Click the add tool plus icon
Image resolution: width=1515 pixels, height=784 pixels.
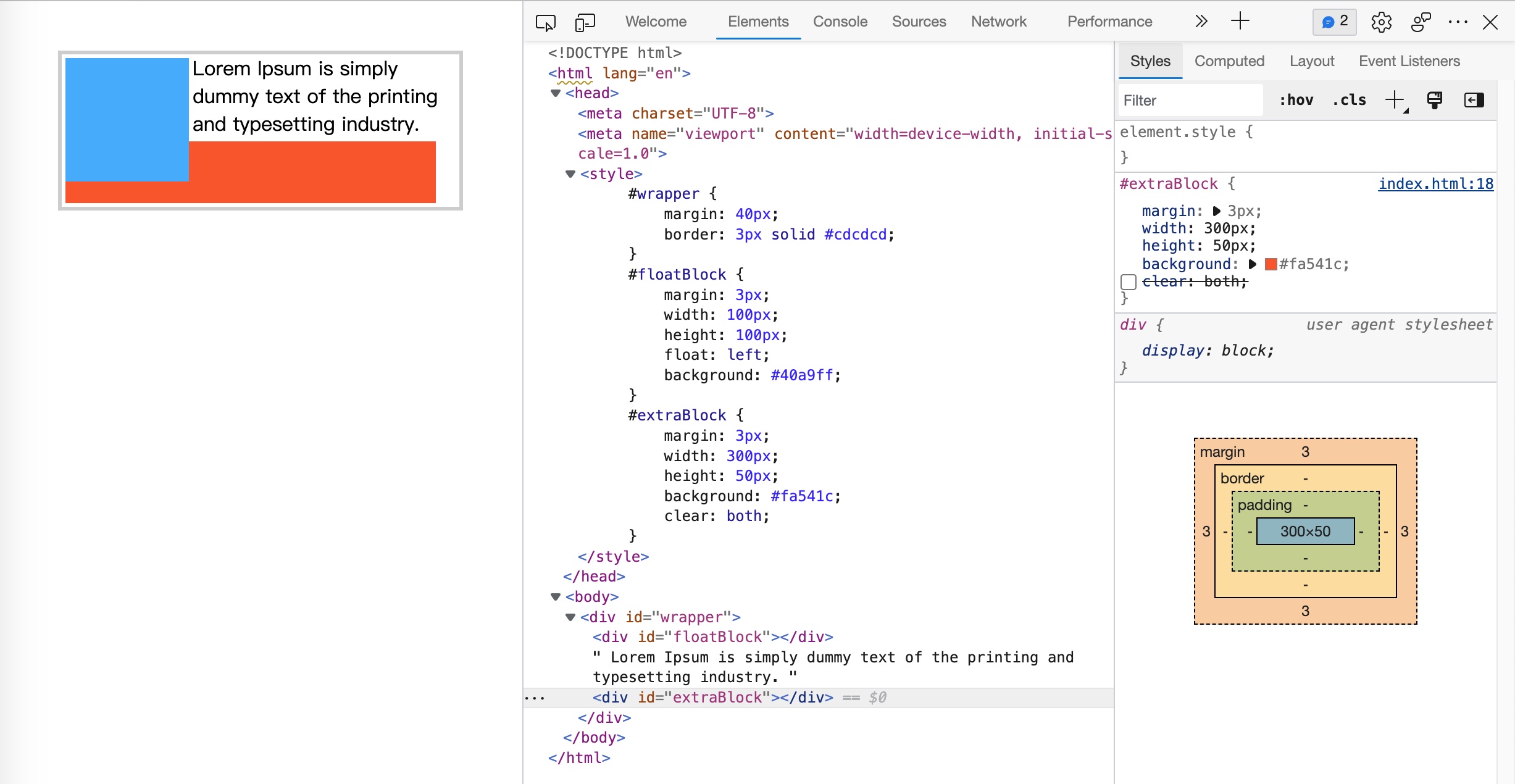(1240, 22)
